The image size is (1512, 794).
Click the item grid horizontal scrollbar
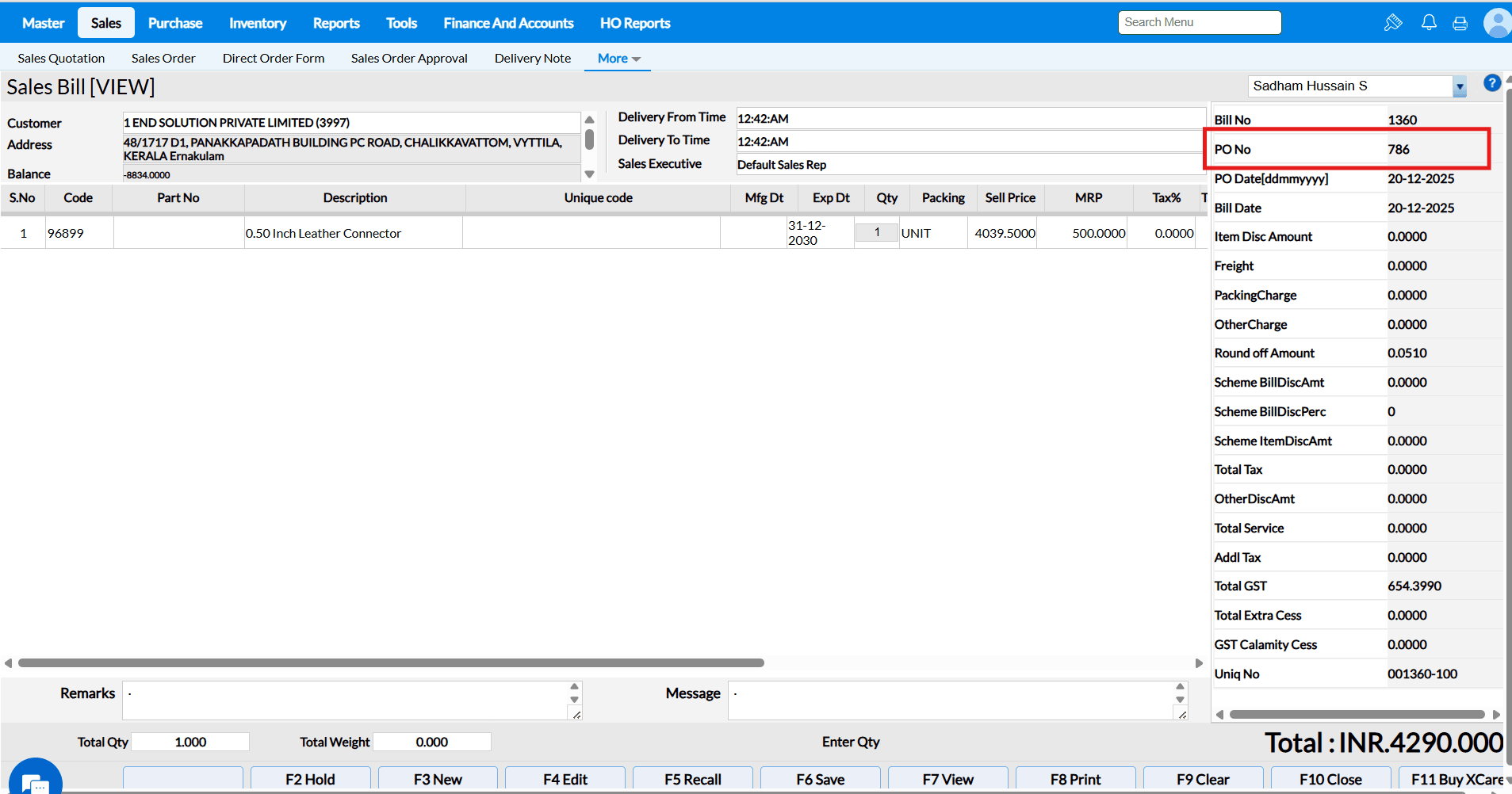tap(391, 662)
